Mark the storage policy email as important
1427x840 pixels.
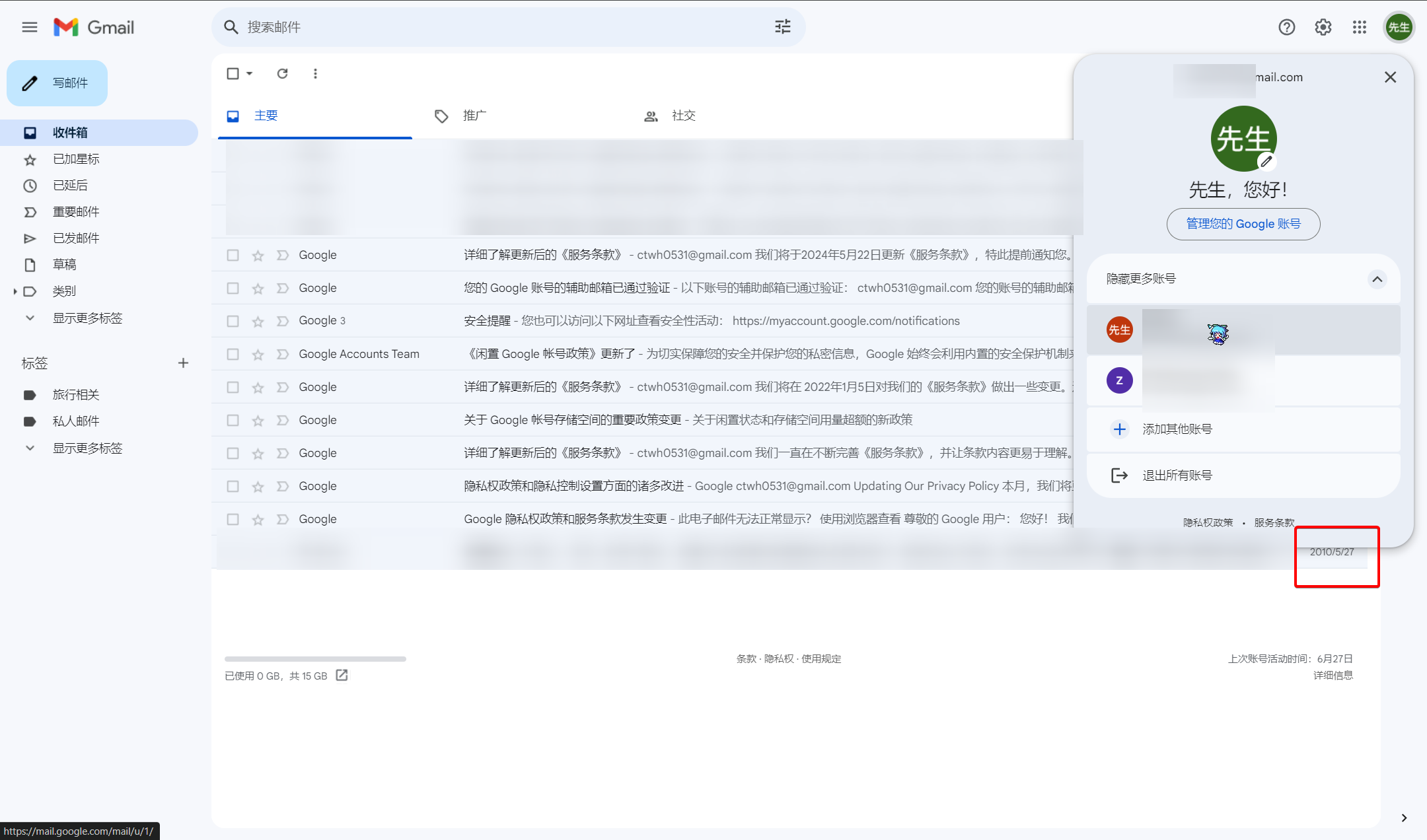283,420
